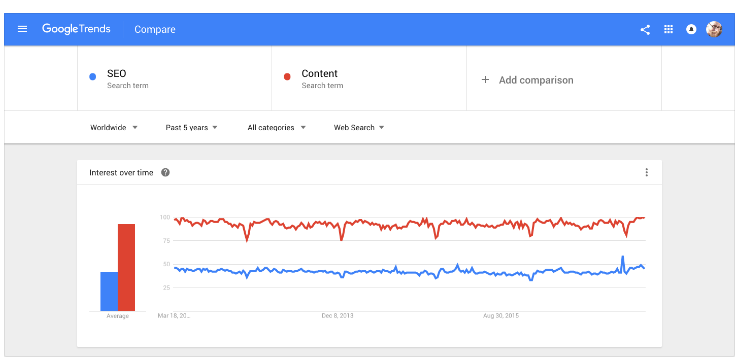Expand the All categories dropdown

tap(277, 127)
